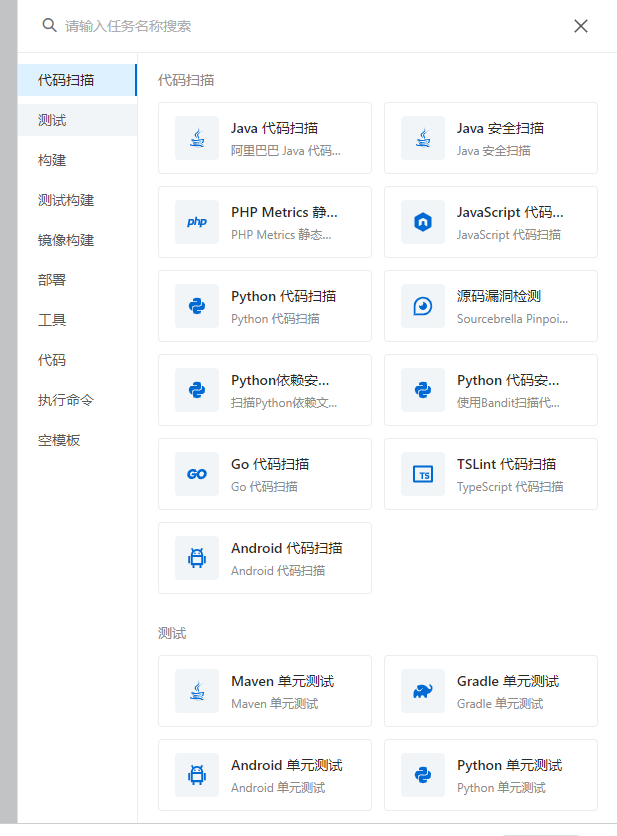Click the 代码扫描 section heading
This screenshot has width=617, height=836.
186,80
